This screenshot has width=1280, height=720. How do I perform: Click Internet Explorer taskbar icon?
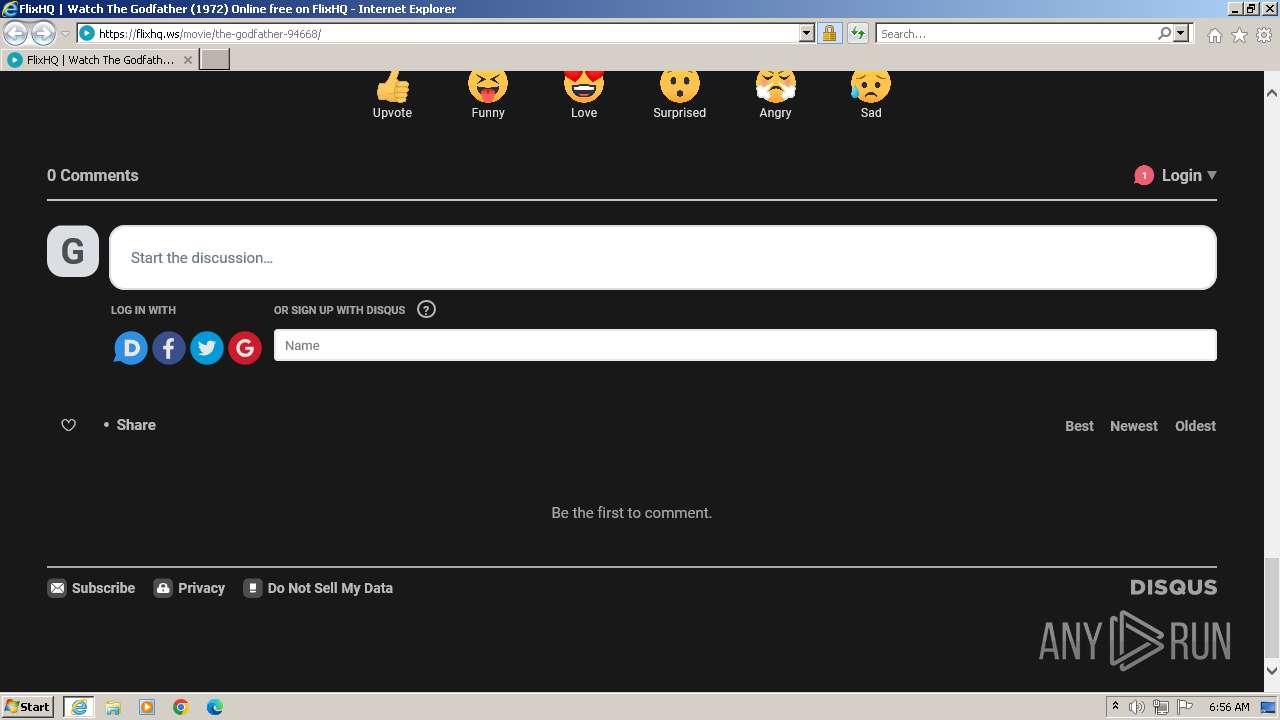tap(79, 707)
